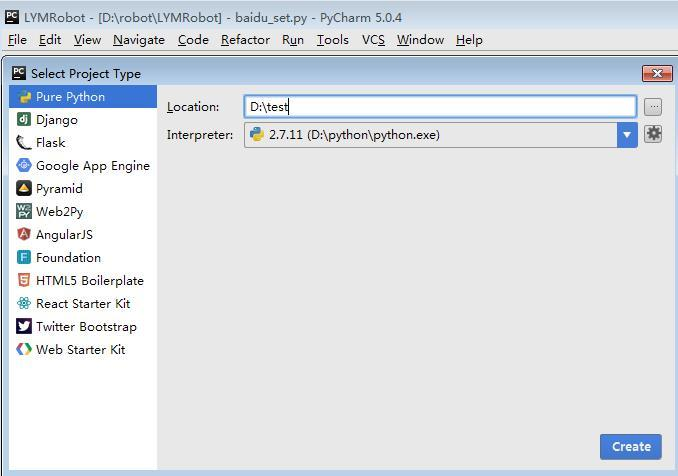Click the Python icon inside the interpreter field
Screen dimensions: 678x476
click(256, 134)
